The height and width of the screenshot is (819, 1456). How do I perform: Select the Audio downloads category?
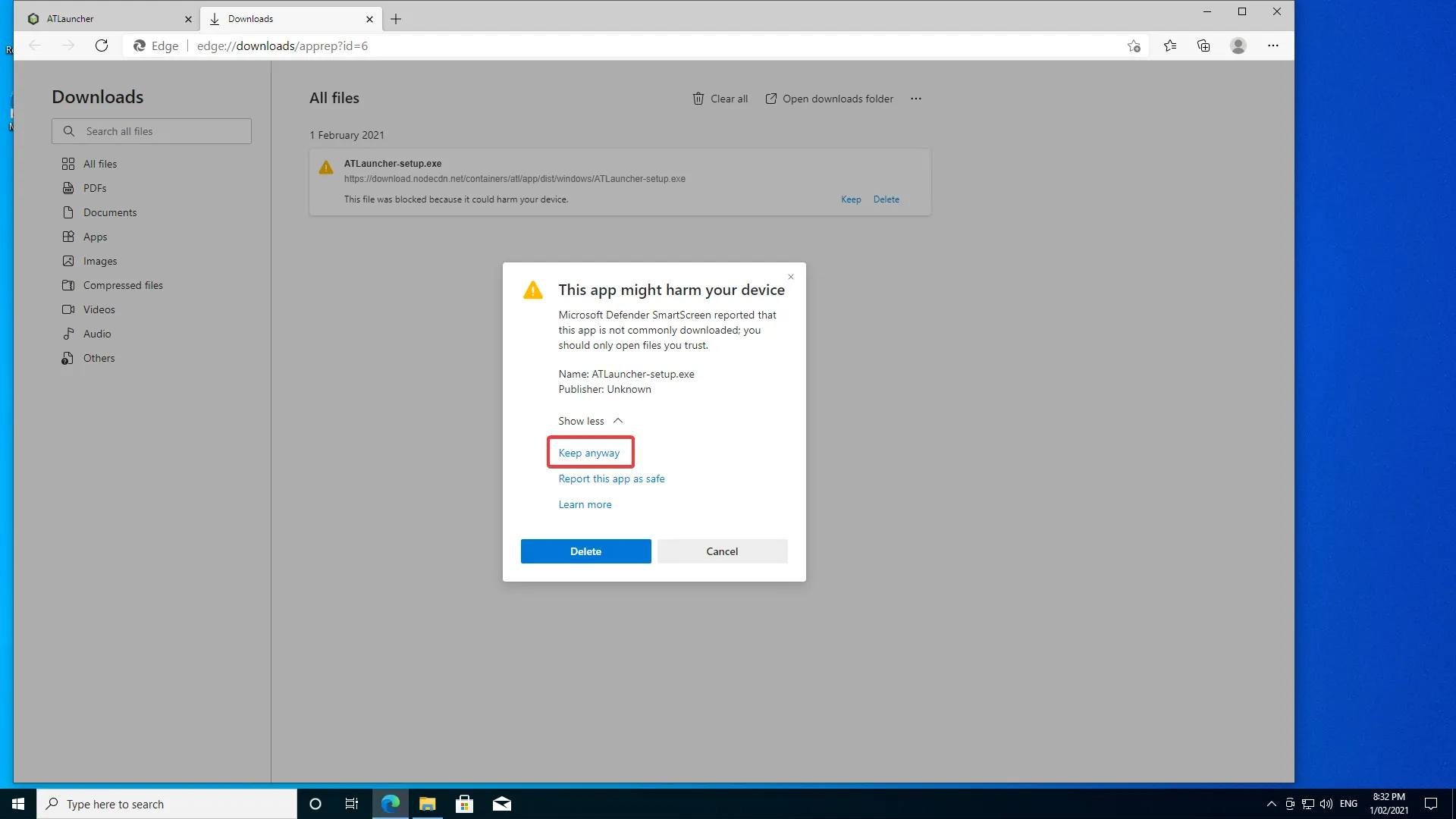(x=96, y=333)
